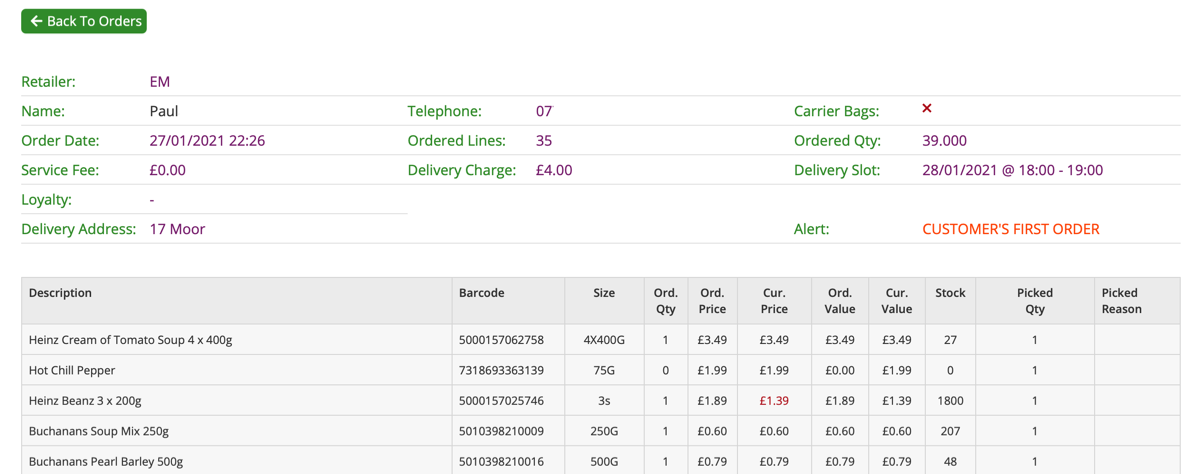Image resolution: width=1200 pixels, height=474 pixels.
Task: Click the order date 27/01/2021 22:26
Action: click(207, 141)
